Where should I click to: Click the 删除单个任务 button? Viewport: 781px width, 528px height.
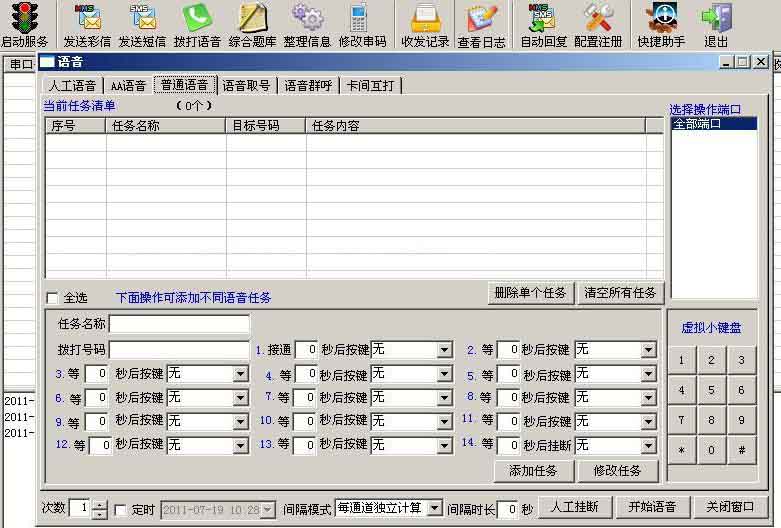click(530, 293)
